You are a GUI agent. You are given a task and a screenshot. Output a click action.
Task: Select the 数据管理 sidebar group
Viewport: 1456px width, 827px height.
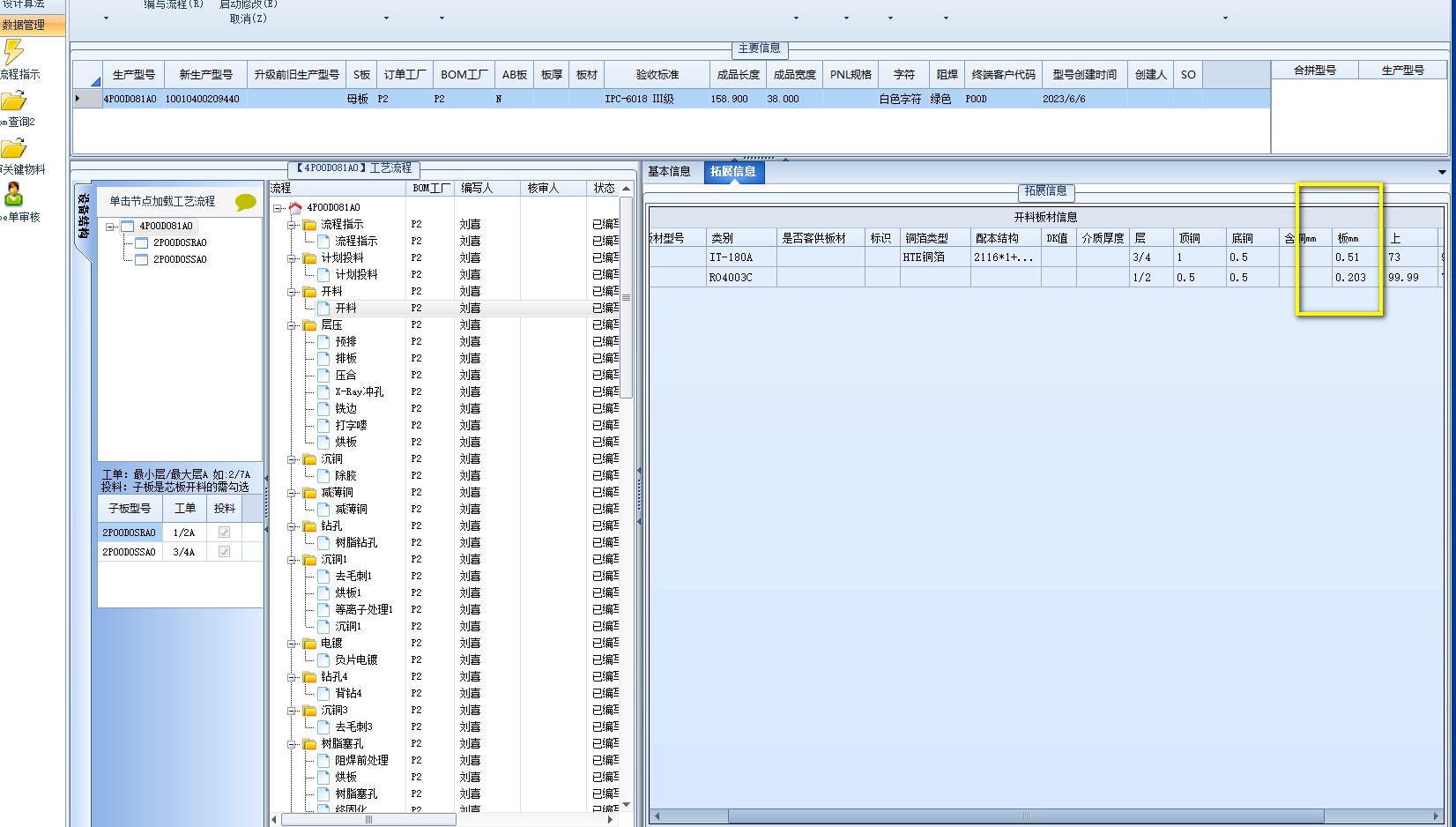[x=33, y=25]
